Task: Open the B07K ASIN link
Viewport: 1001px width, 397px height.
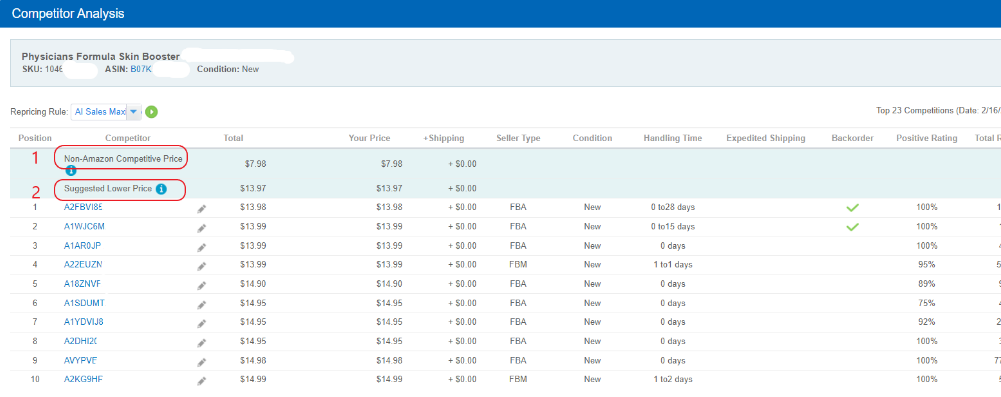Action: tap(140, 69)
